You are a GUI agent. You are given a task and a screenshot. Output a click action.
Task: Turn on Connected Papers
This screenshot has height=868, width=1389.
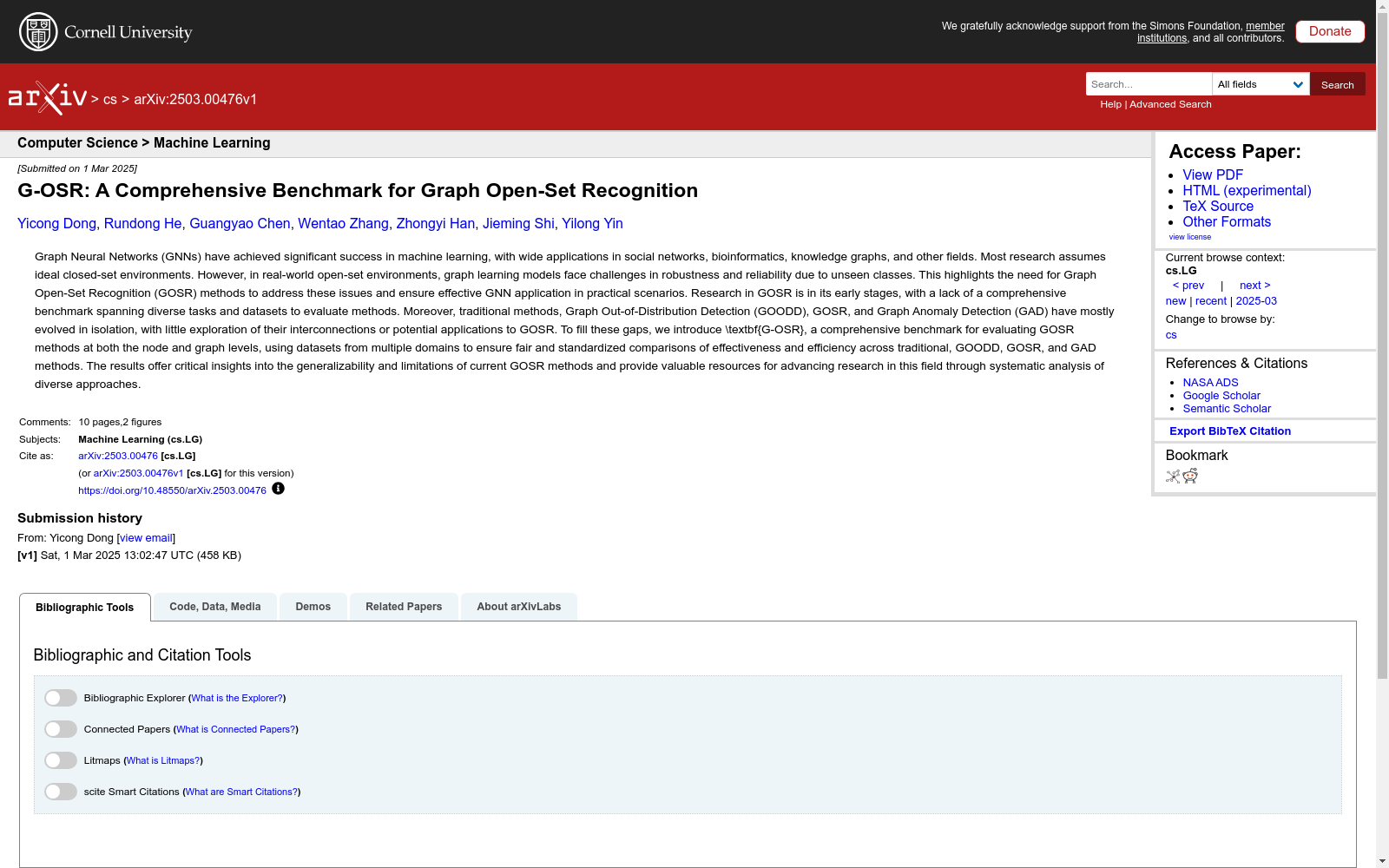[60, 728]
